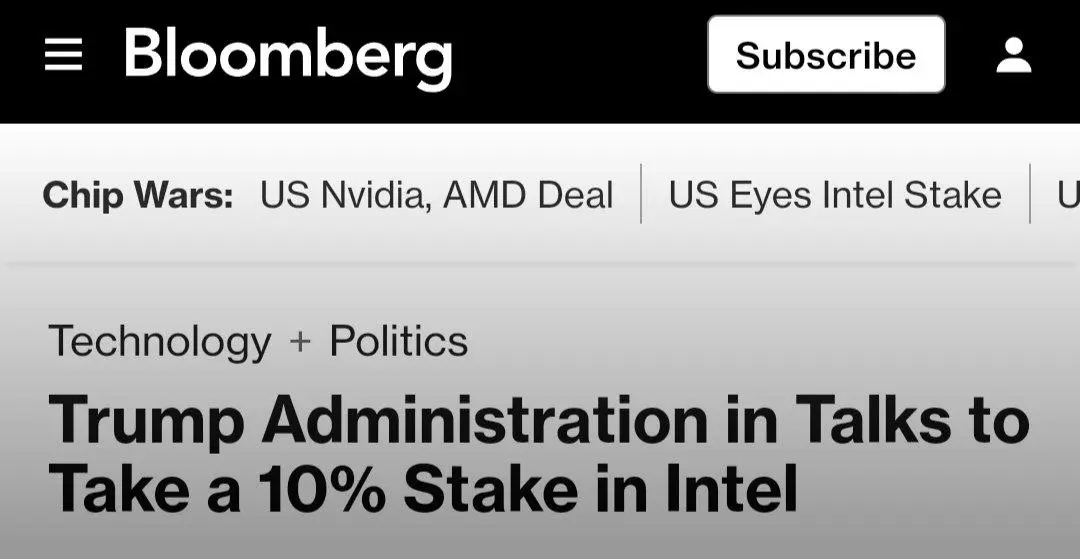Click the 10% figure in the headline

[322, 489]
